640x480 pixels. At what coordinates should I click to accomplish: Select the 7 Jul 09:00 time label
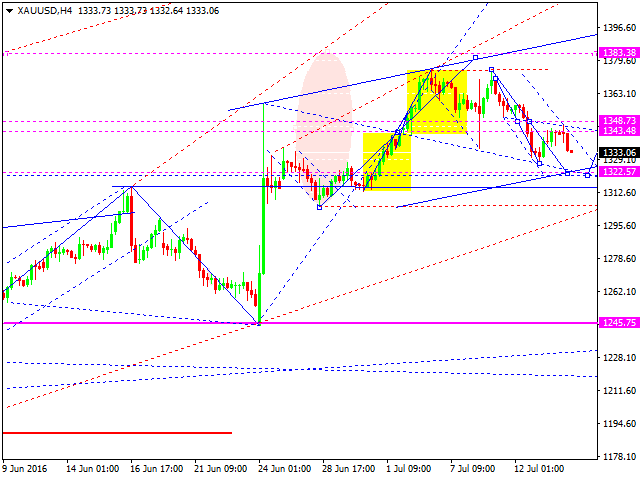[473, 469]
